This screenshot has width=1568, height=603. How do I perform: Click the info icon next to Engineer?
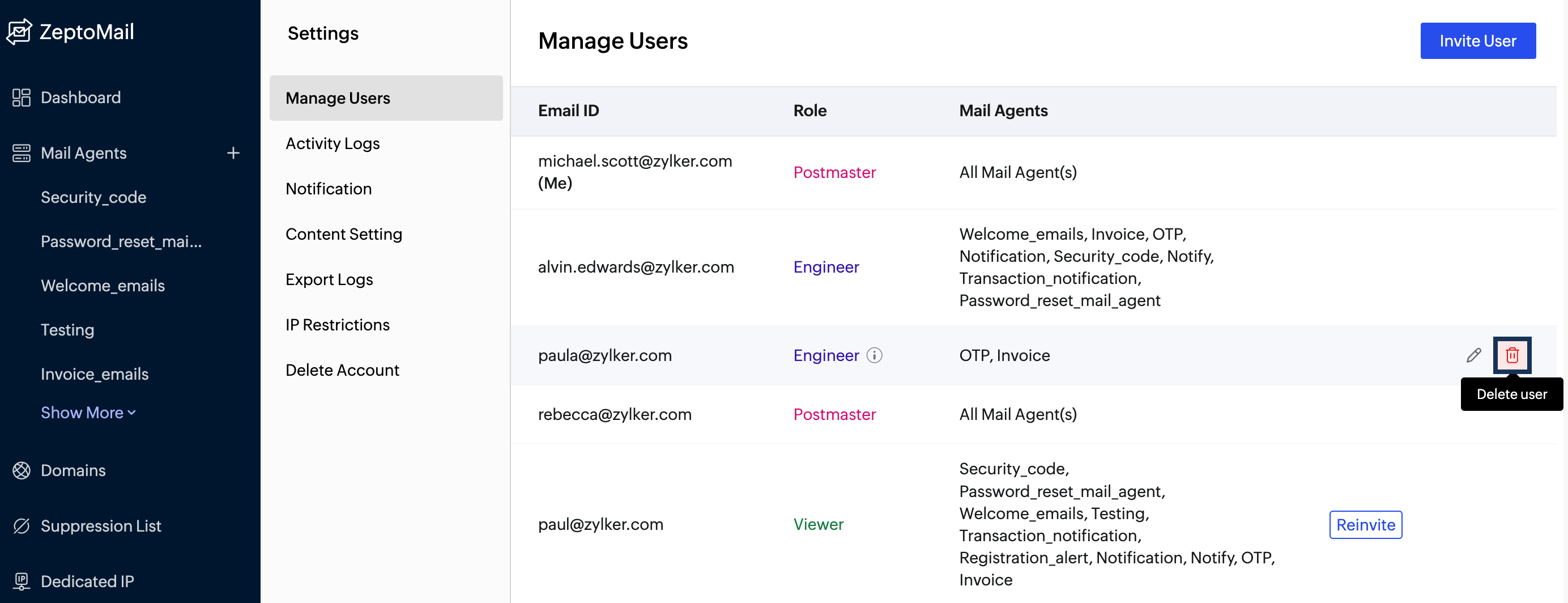[x=874, y=355]
